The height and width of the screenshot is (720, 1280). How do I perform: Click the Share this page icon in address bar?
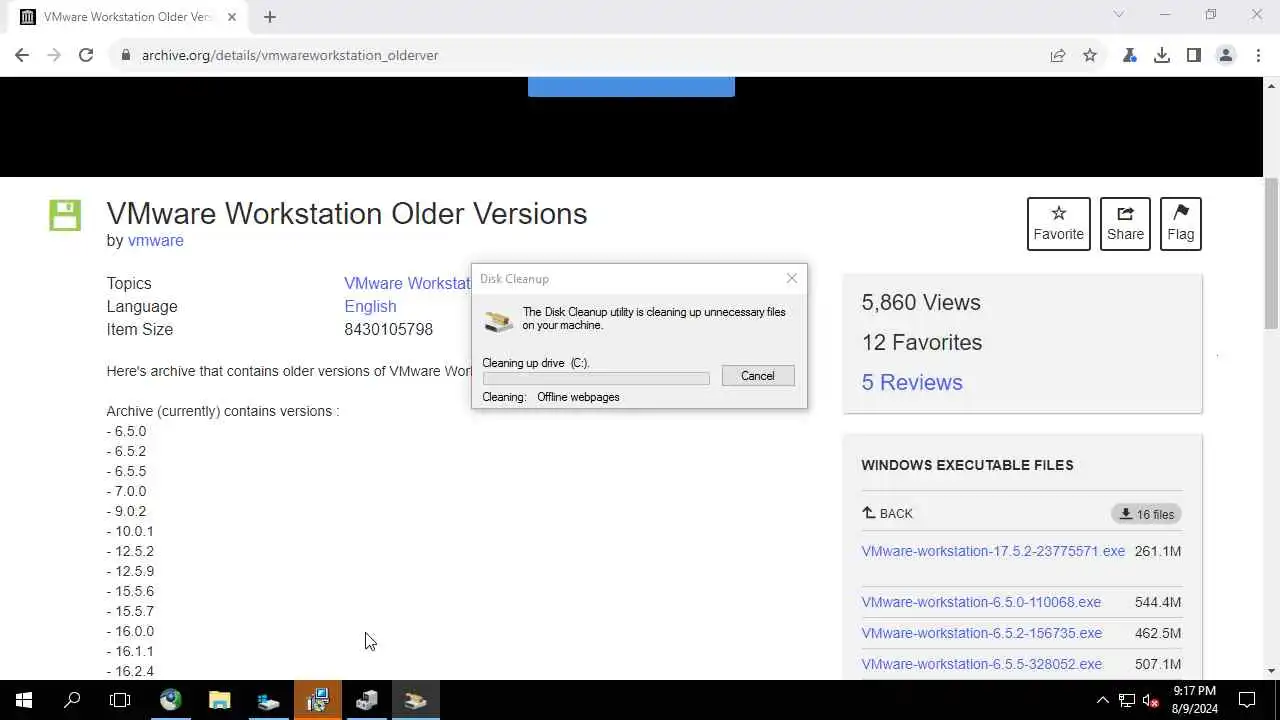(1058, 55)
